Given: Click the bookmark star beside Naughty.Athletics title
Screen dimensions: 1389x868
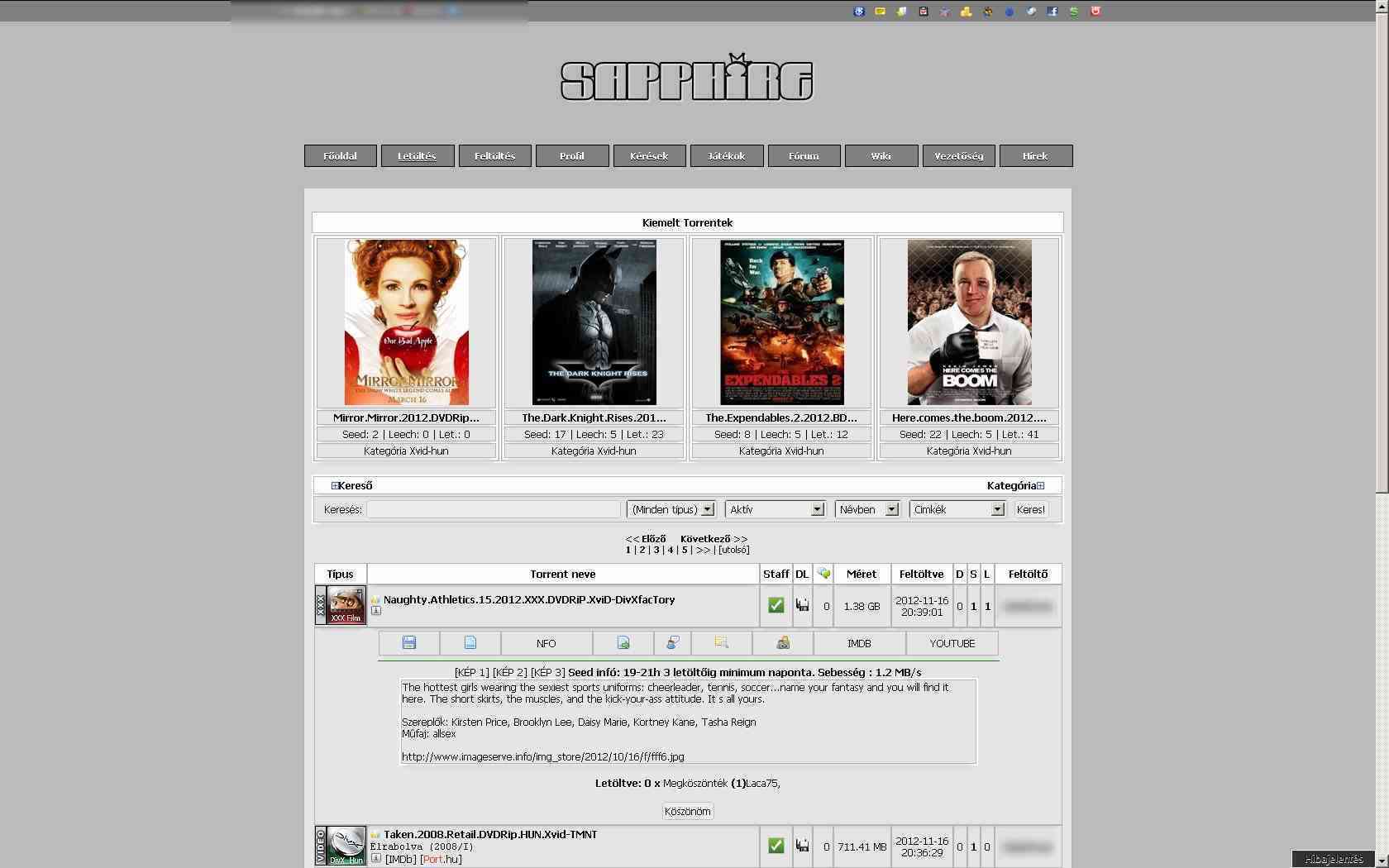Looking at the screenshot, I should point(375,600).
